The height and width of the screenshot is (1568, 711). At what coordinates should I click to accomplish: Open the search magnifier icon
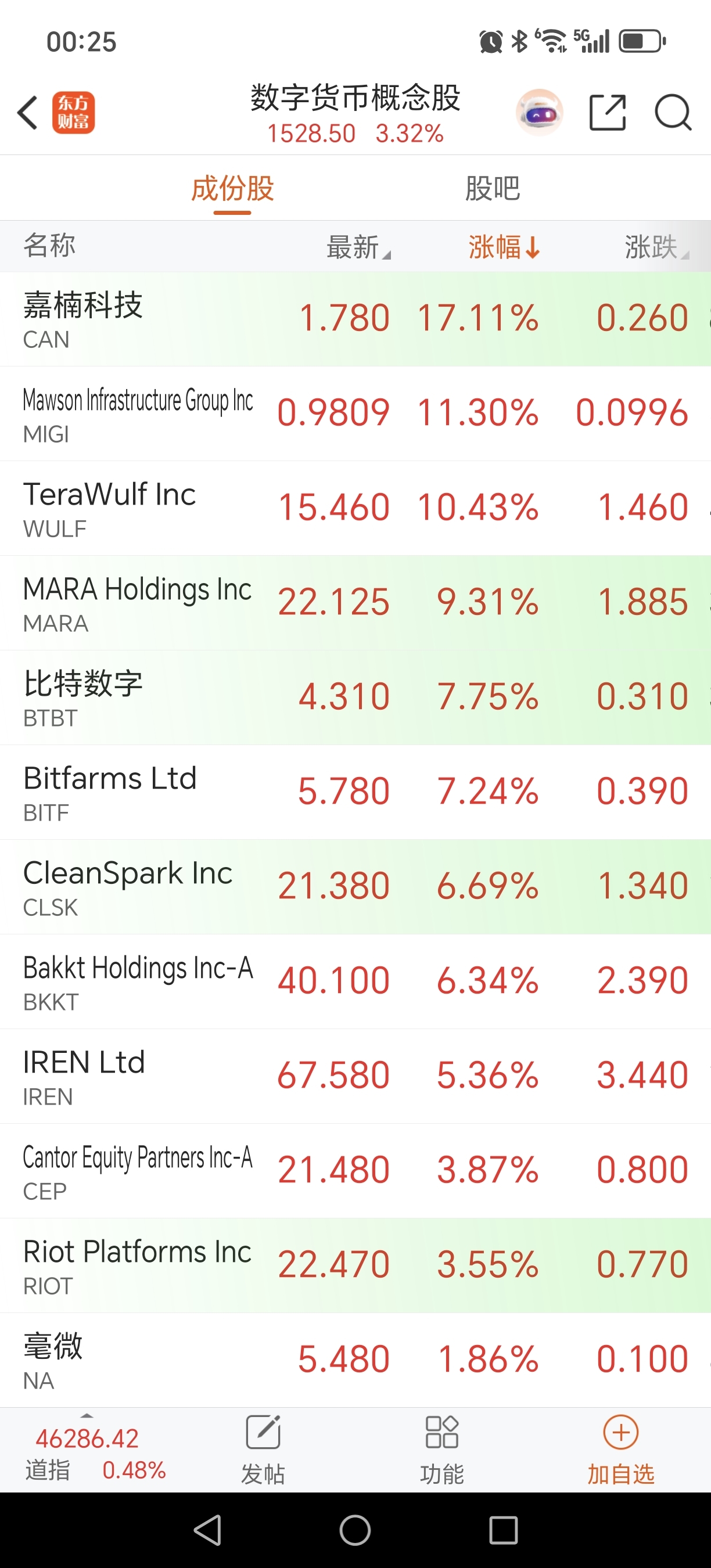tap(673, 113)
